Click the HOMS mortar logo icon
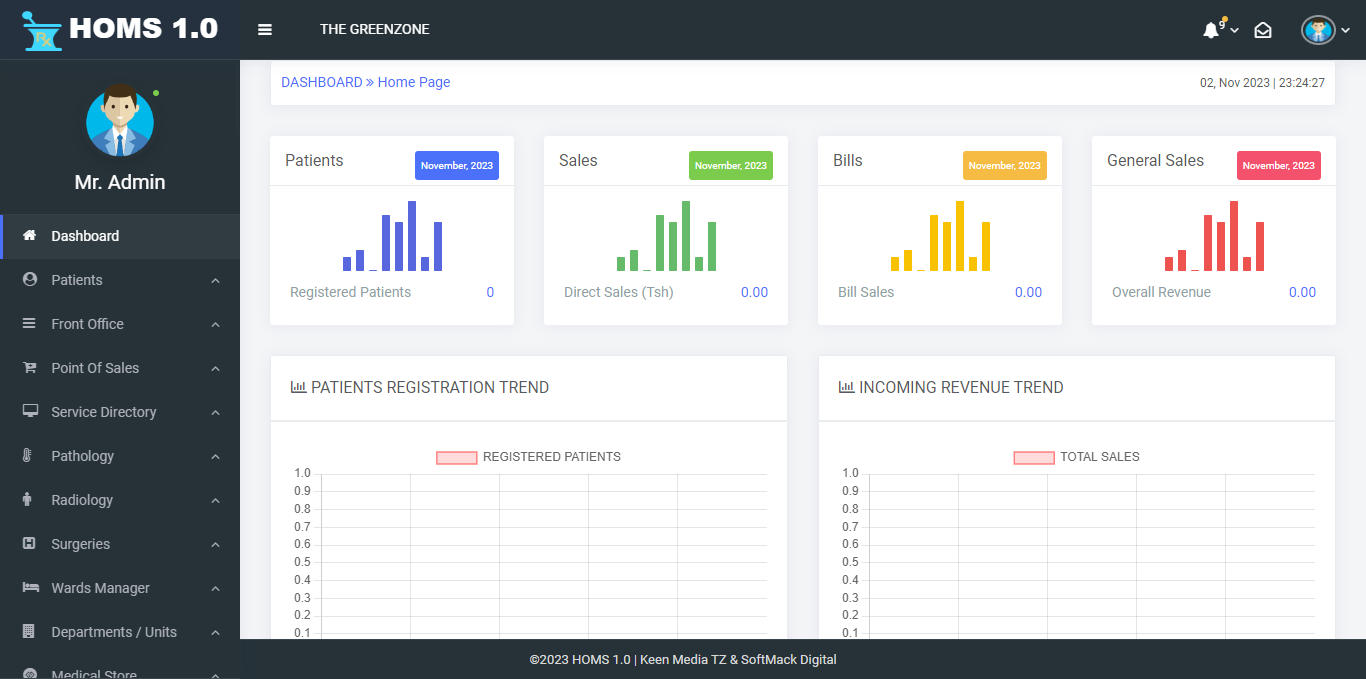The image size is (1366, 679). (x=42, y=30)
